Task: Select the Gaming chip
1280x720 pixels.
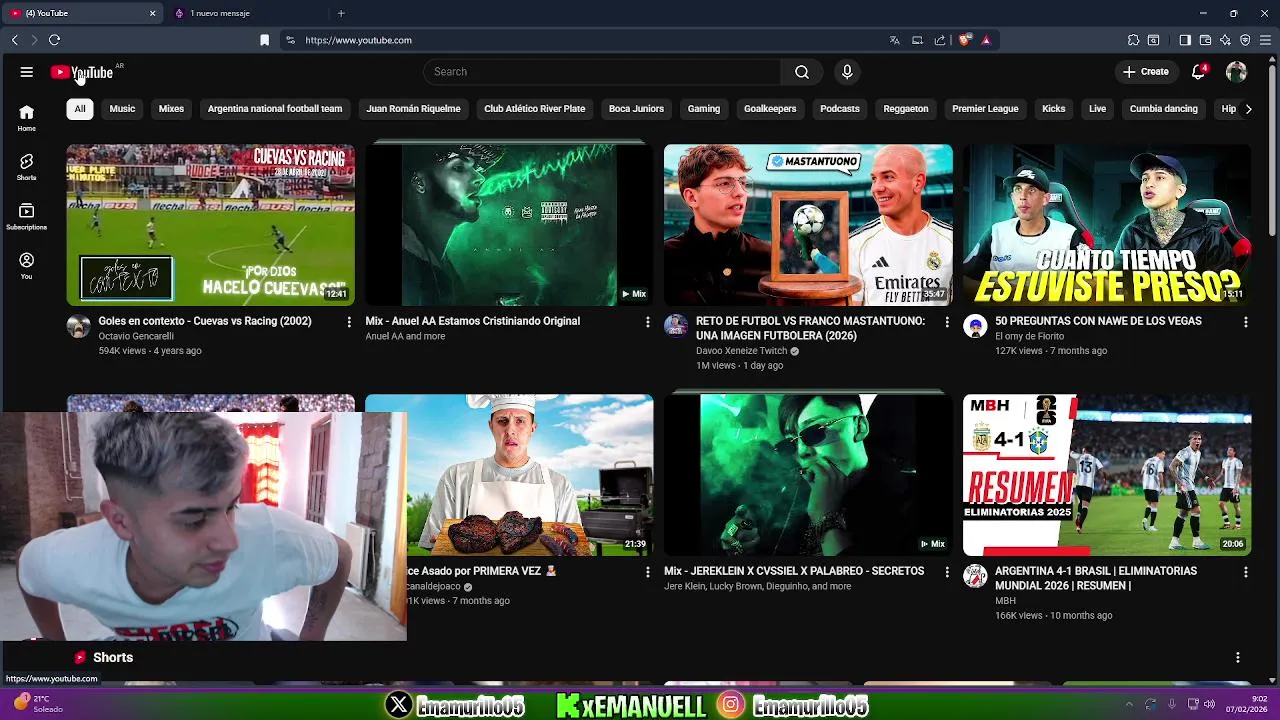Action: [x=704, y=109]
